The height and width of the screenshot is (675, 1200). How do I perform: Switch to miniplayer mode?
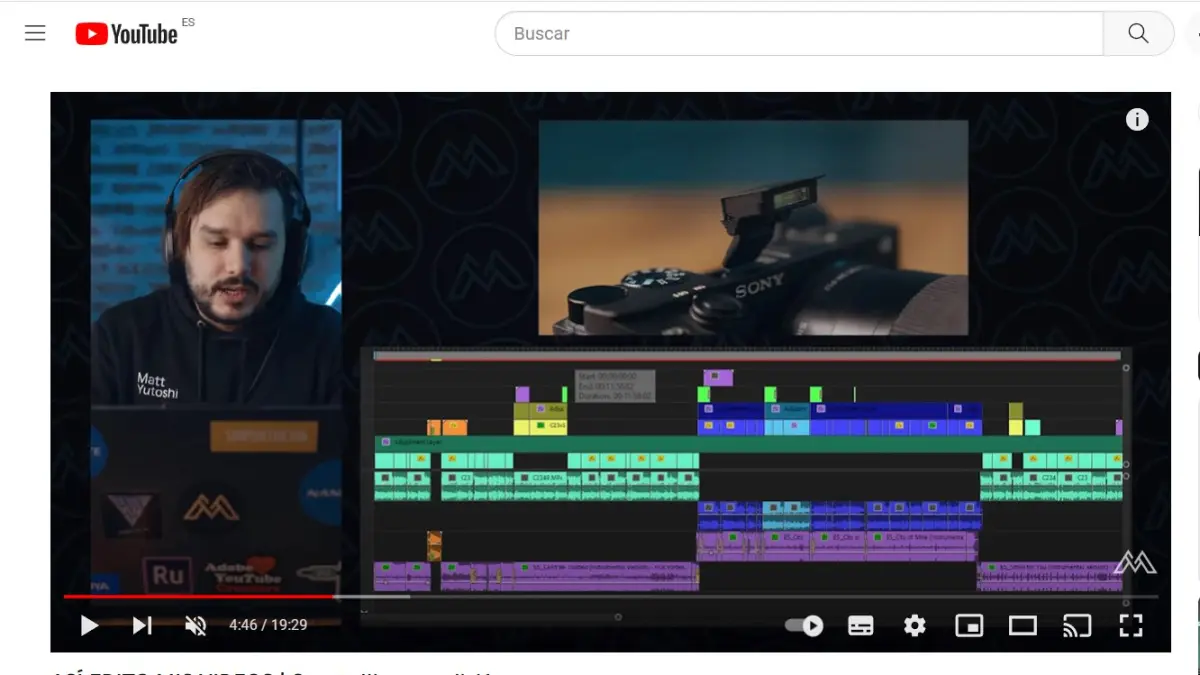point(968,625)
